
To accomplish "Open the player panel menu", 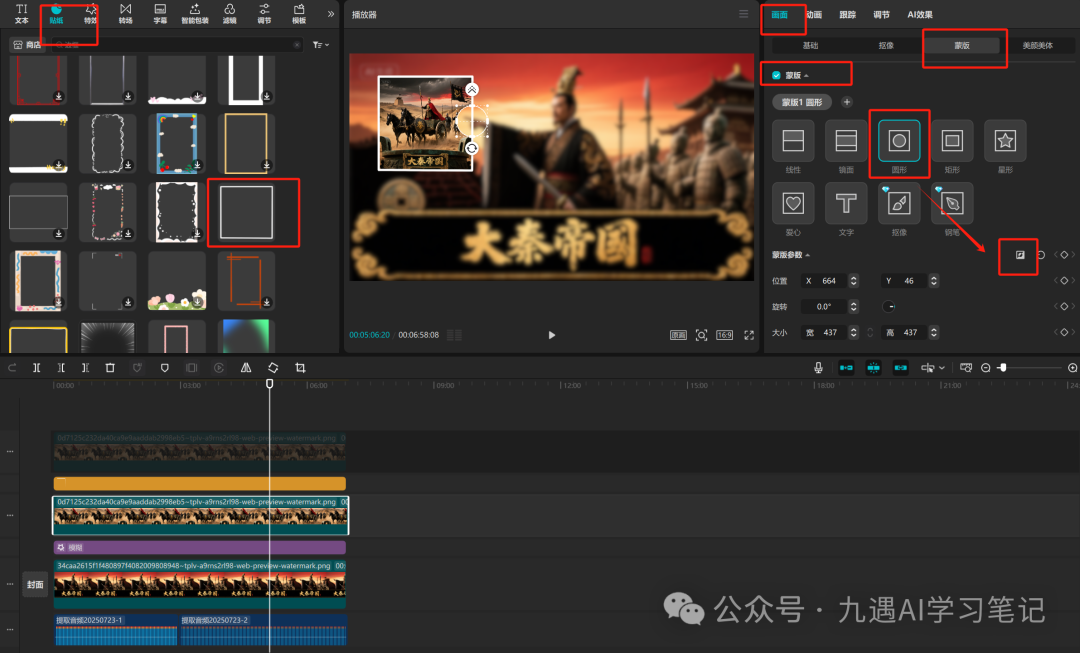I will pos(743,14).
